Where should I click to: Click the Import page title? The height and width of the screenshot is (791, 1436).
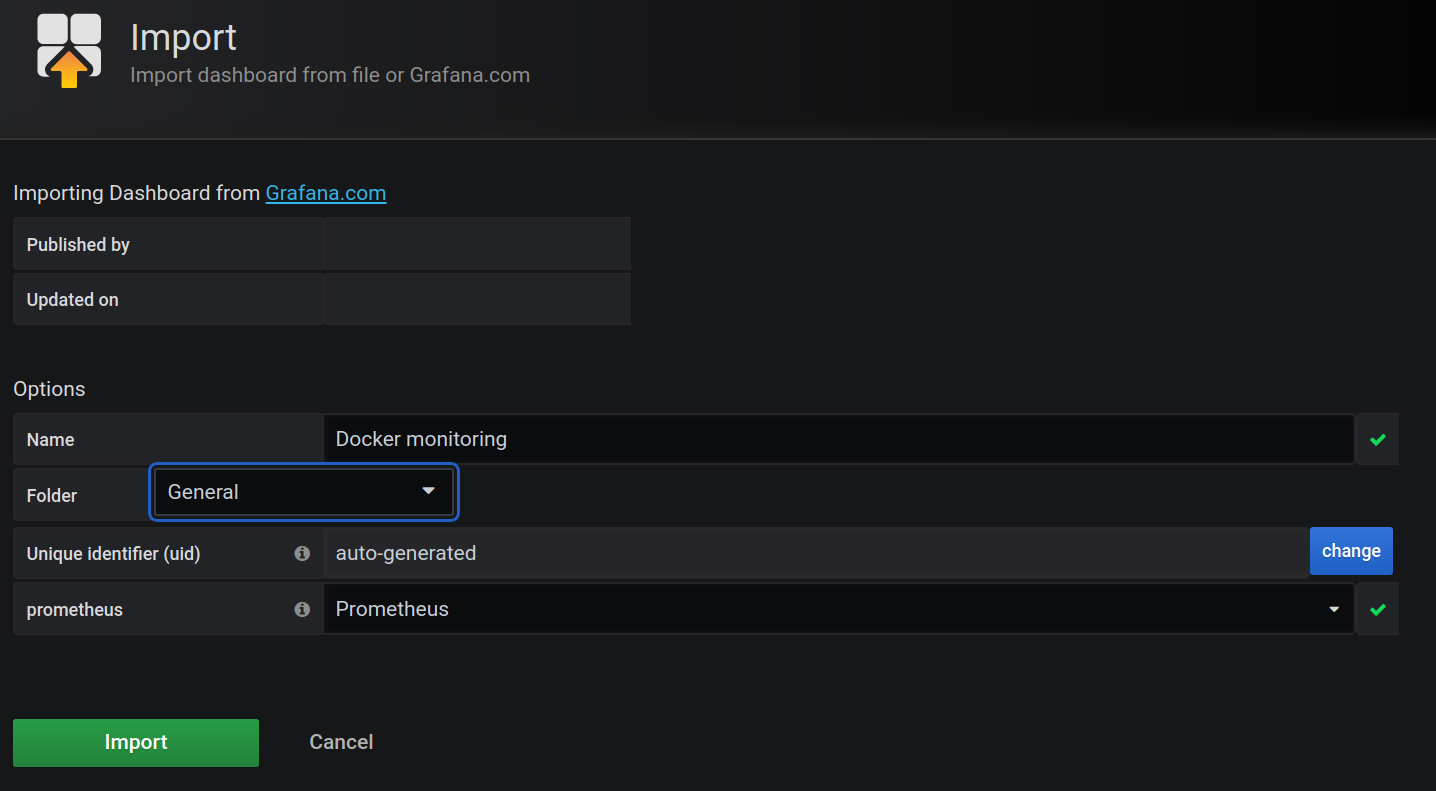(x=184, y=37)
